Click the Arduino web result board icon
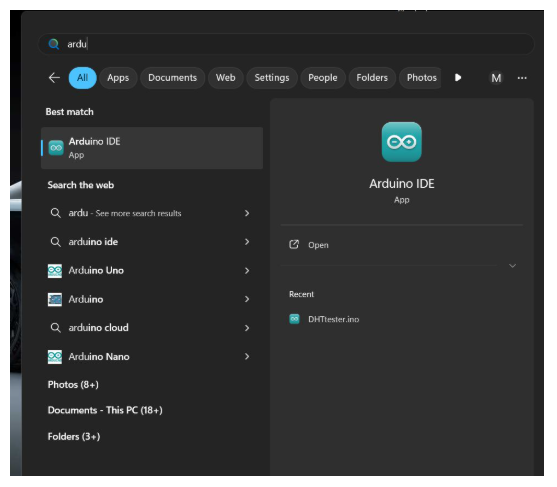This screenshot has width=557, height=487. (x=55, y=299)
